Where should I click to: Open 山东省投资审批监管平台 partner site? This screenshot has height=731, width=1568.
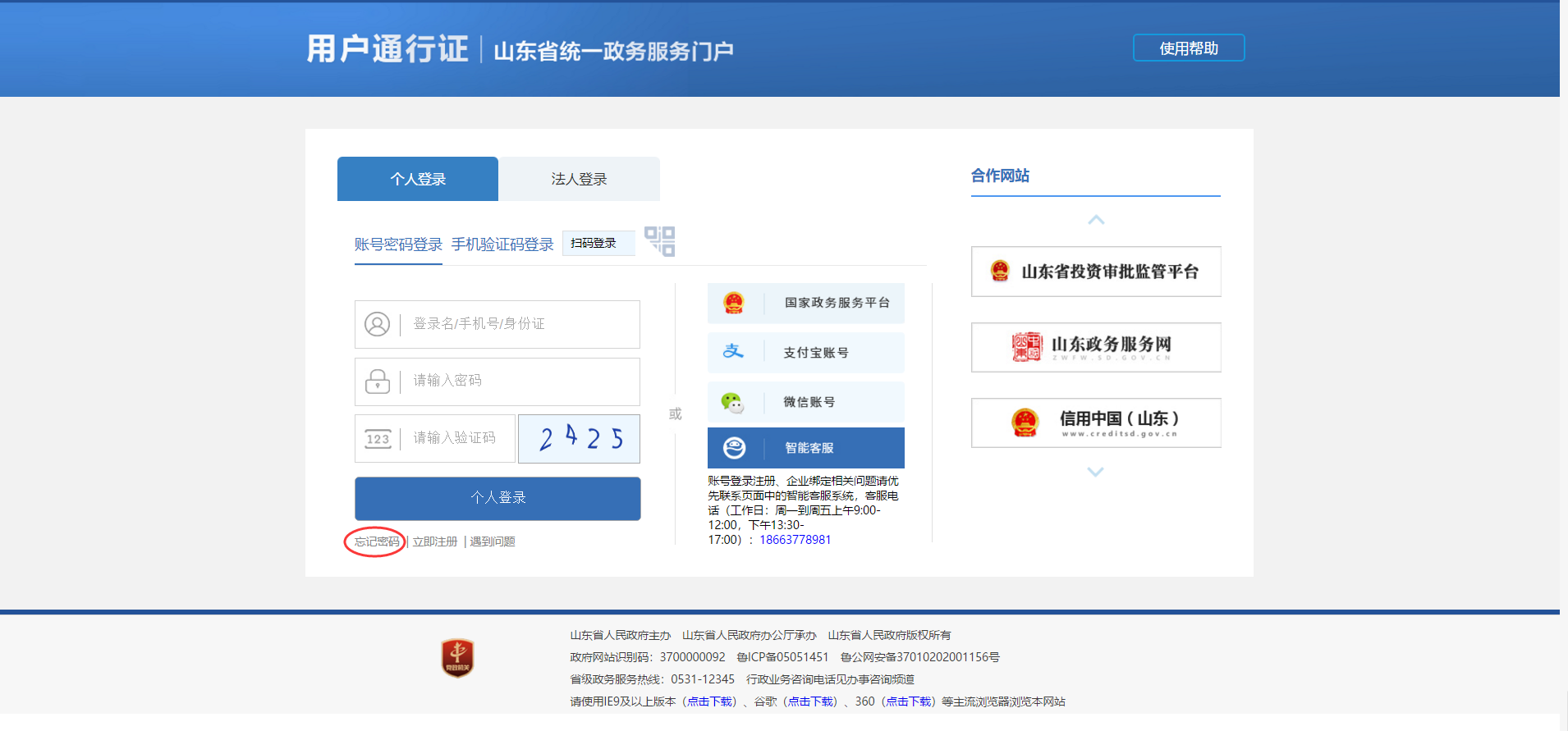(x=1095, y=272)
